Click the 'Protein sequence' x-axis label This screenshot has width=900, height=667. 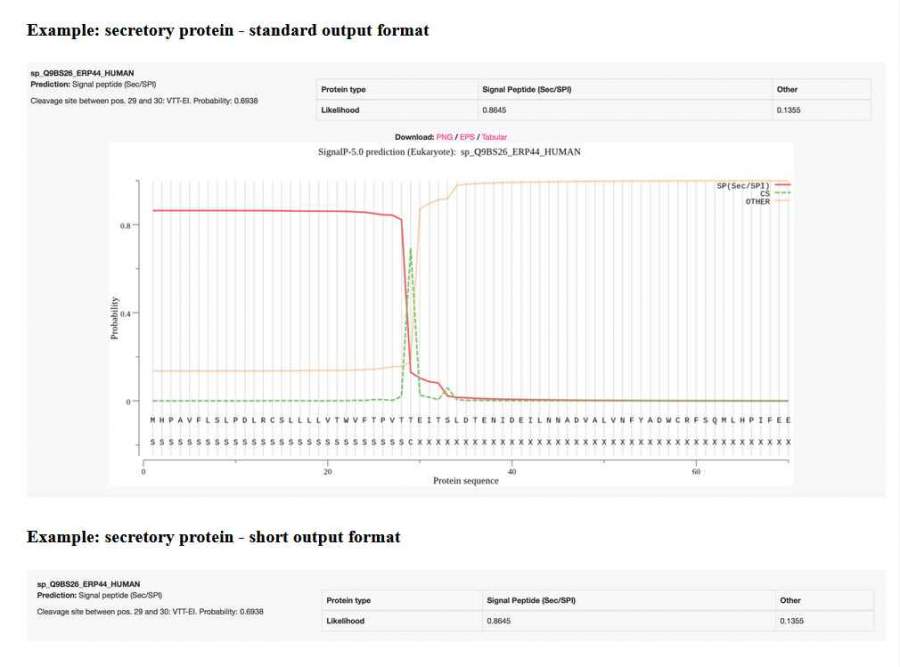[x=466, y=480]
